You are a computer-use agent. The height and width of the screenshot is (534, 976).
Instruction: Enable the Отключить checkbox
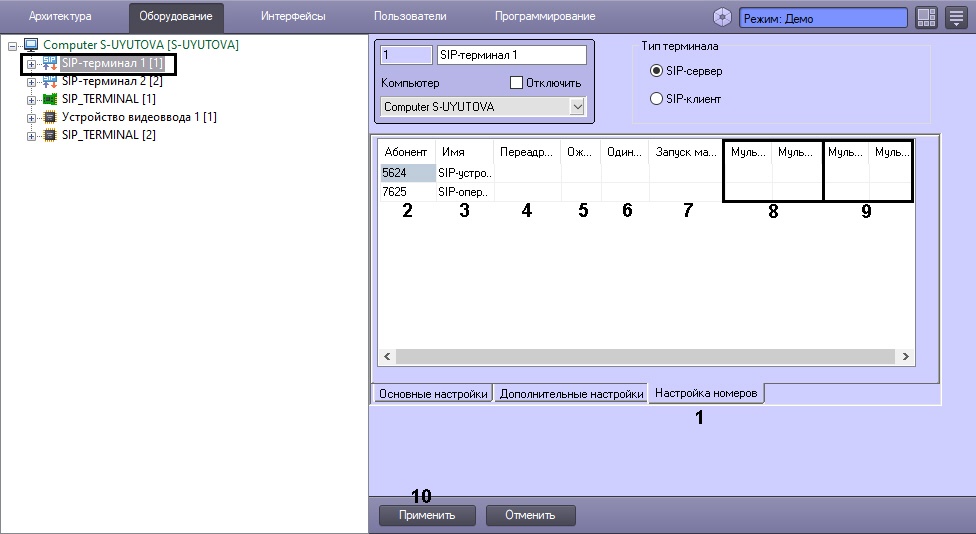point(516,83)
